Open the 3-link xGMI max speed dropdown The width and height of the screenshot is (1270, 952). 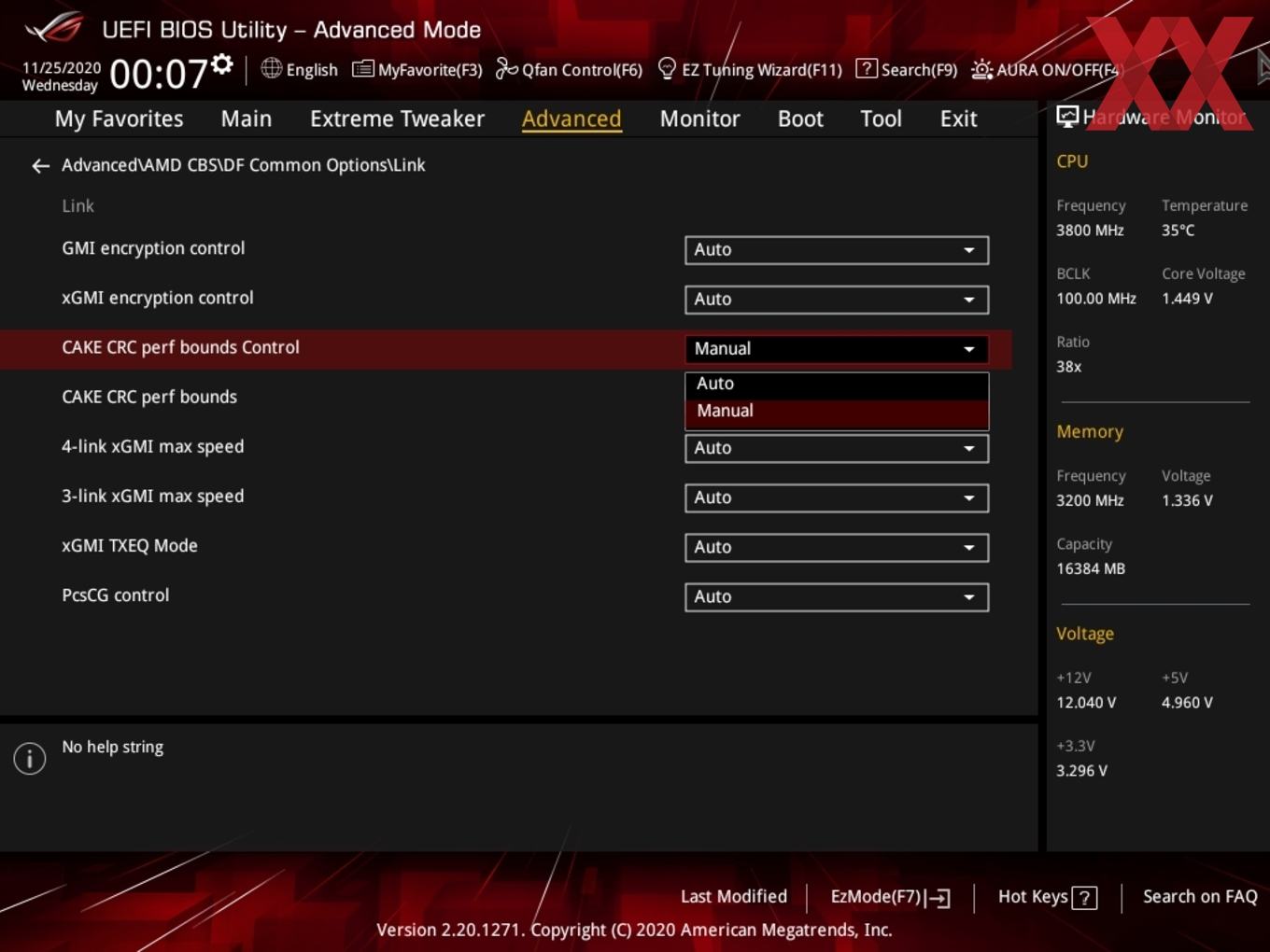click(x=837, y=497)
